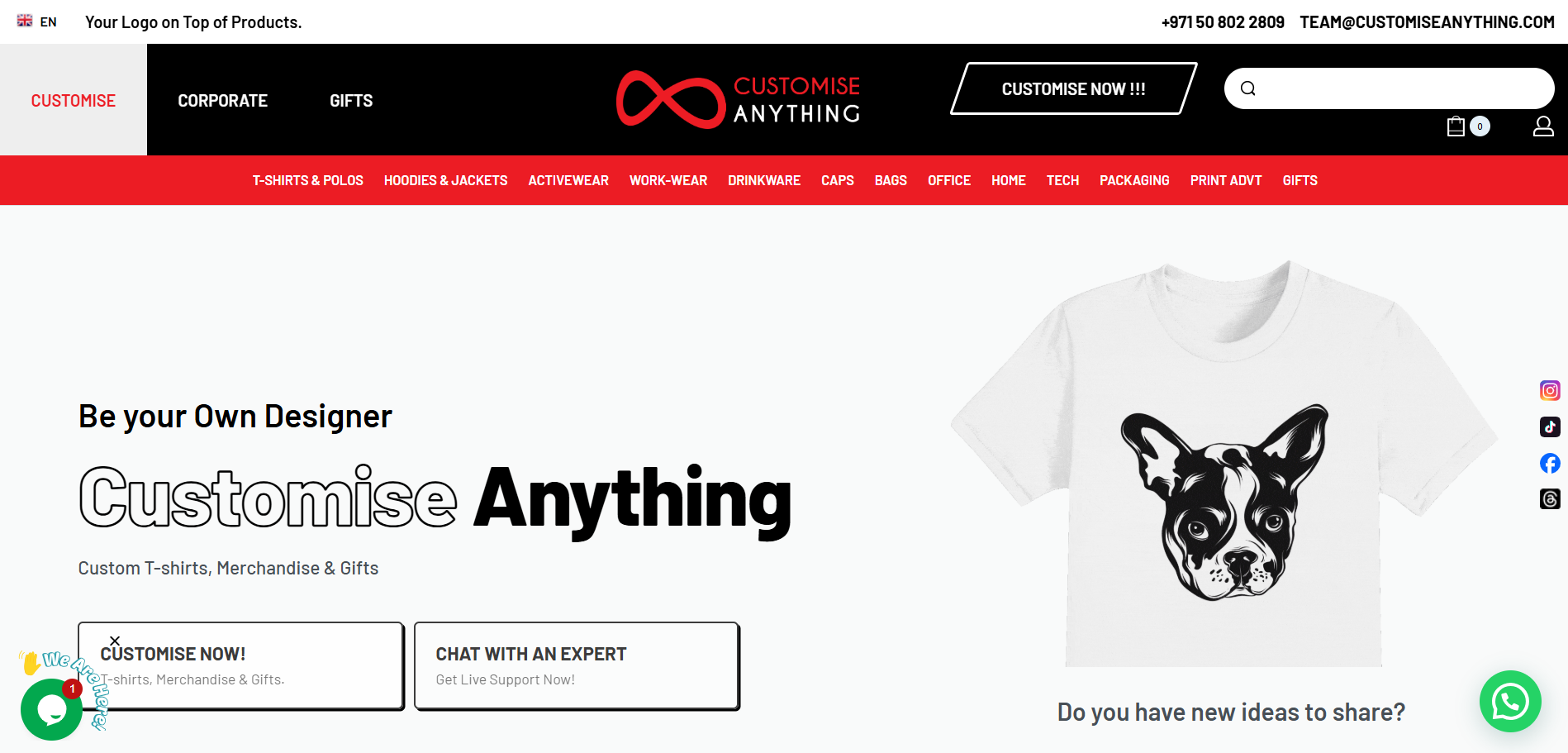Close the 'We Are Here' chat popup

tap(115, 641)
